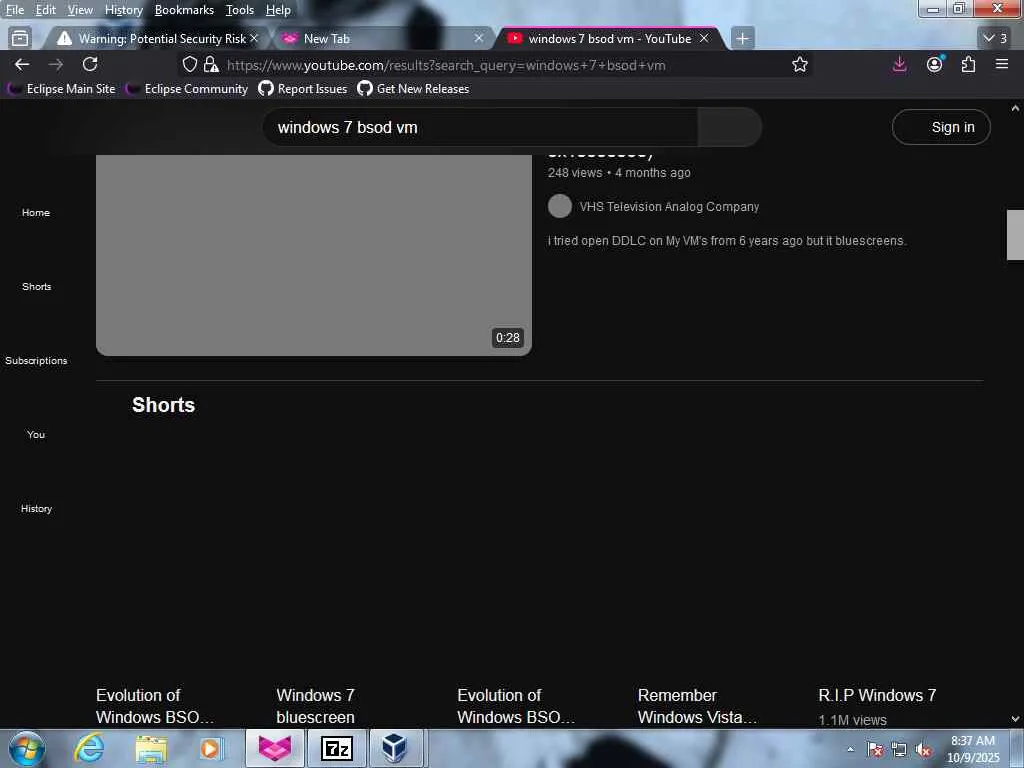Open the browser account menu
The image size is (1024, 768).
pyautogui.click(x=935, y=64)
